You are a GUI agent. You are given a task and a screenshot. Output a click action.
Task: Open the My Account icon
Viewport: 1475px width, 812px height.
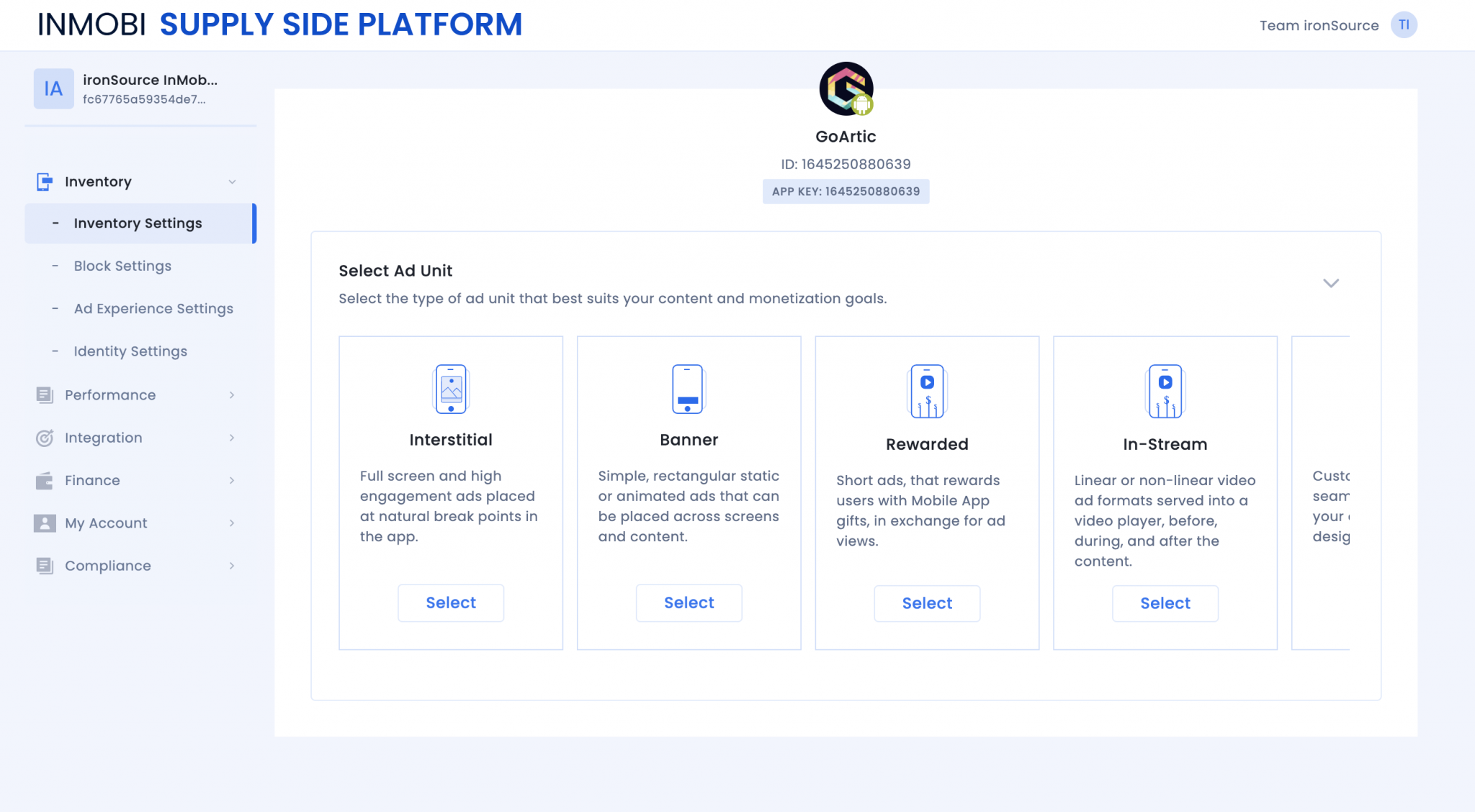[x=43, y=523]
